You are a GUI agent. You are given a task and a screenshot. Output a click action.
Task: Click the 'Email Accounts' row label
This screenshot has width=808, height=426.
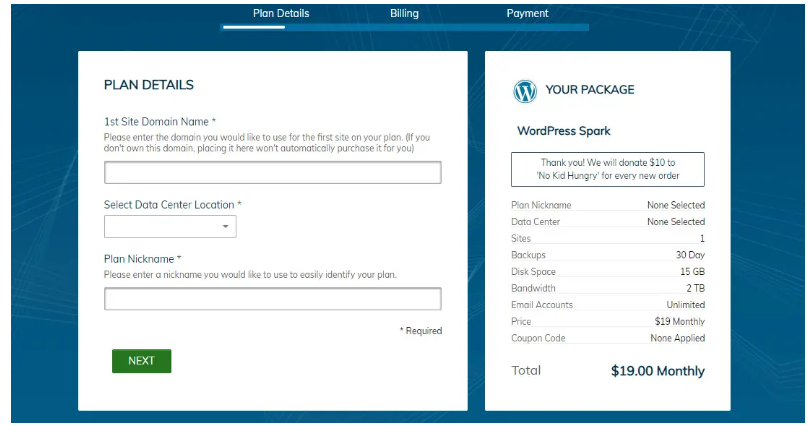542,304
